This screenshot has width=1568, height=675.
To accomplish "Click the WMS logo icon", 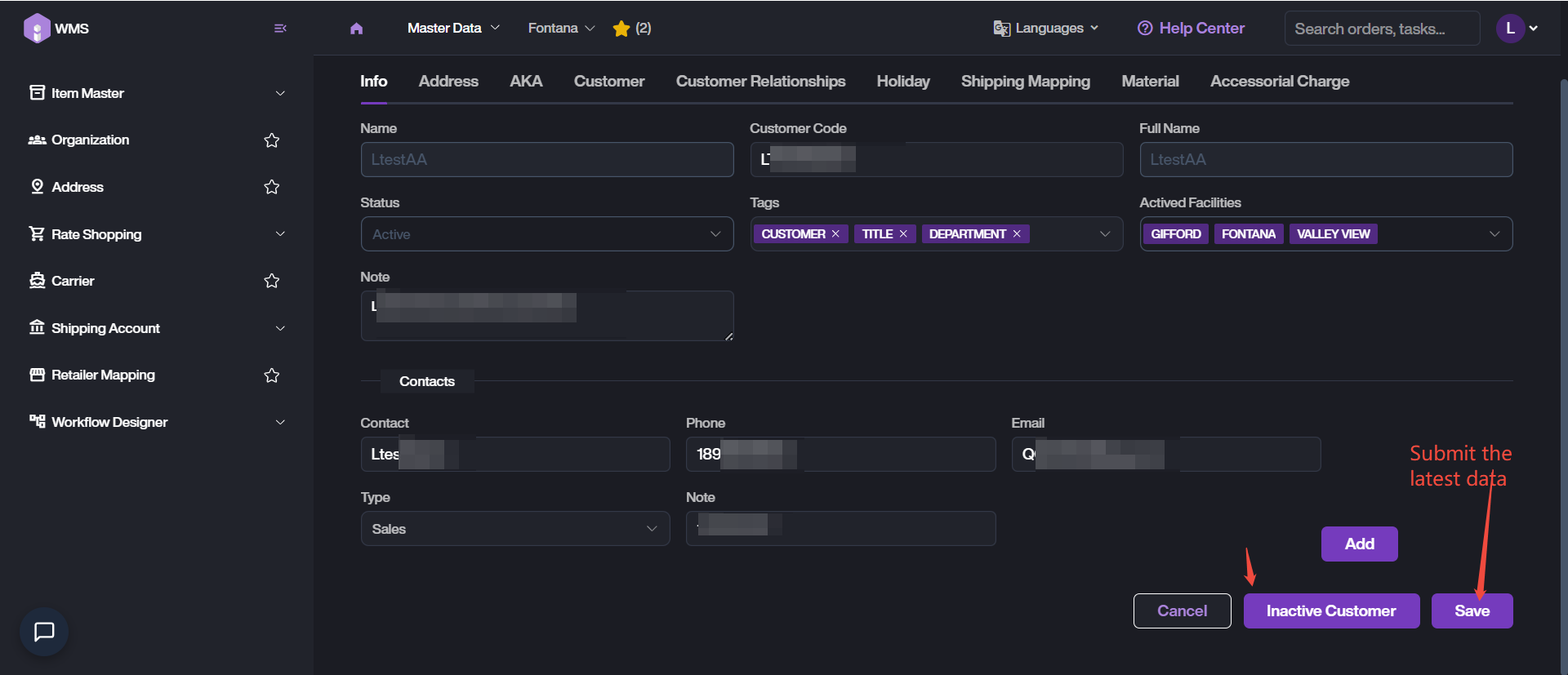I will click(37, 29).
